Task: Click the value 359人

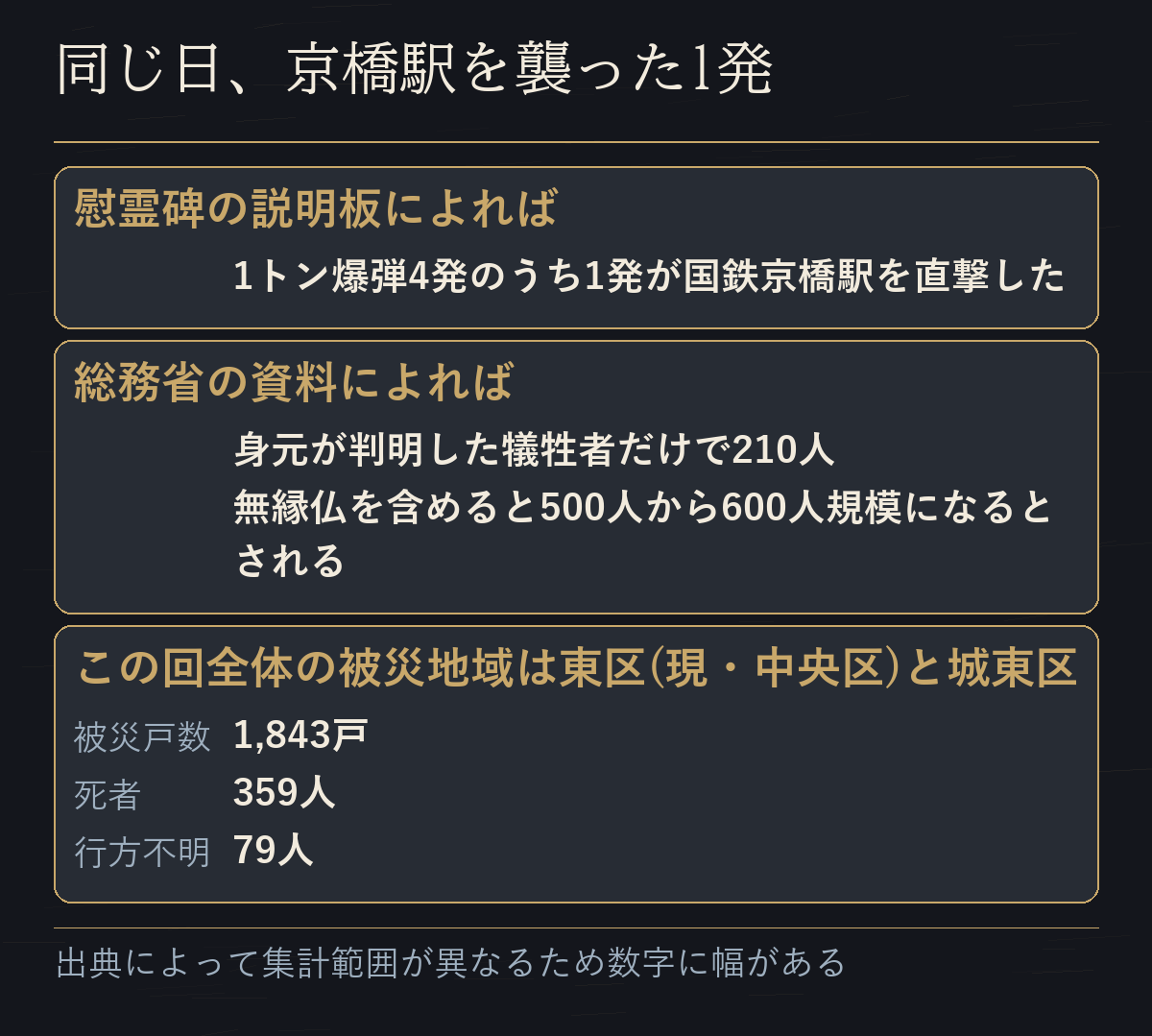Action: pyautogui.click(x=284, y=793)
